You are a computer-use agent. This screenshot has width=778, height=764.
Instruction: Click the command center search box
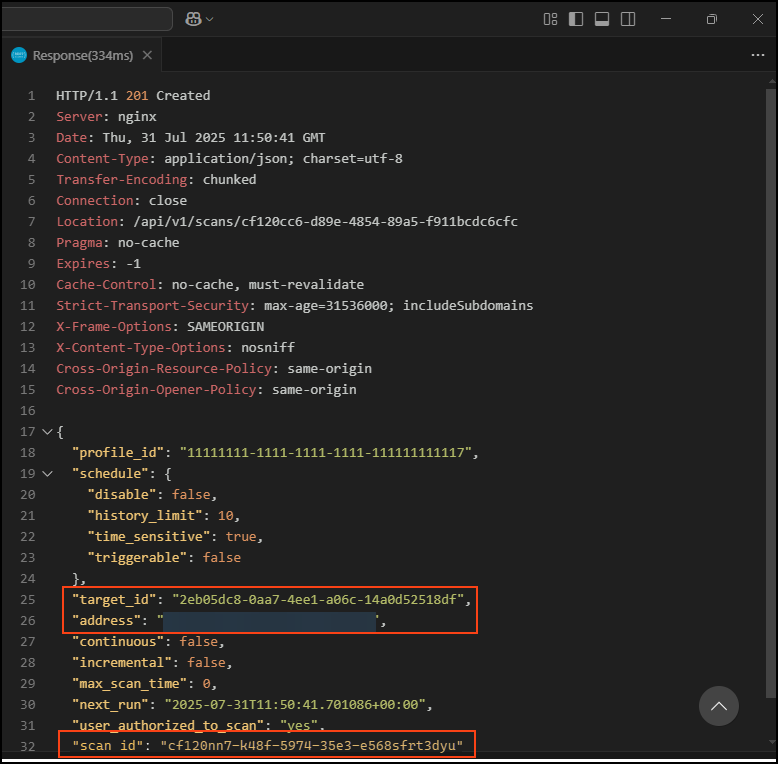pyautogui.click(x=87, y=19)
